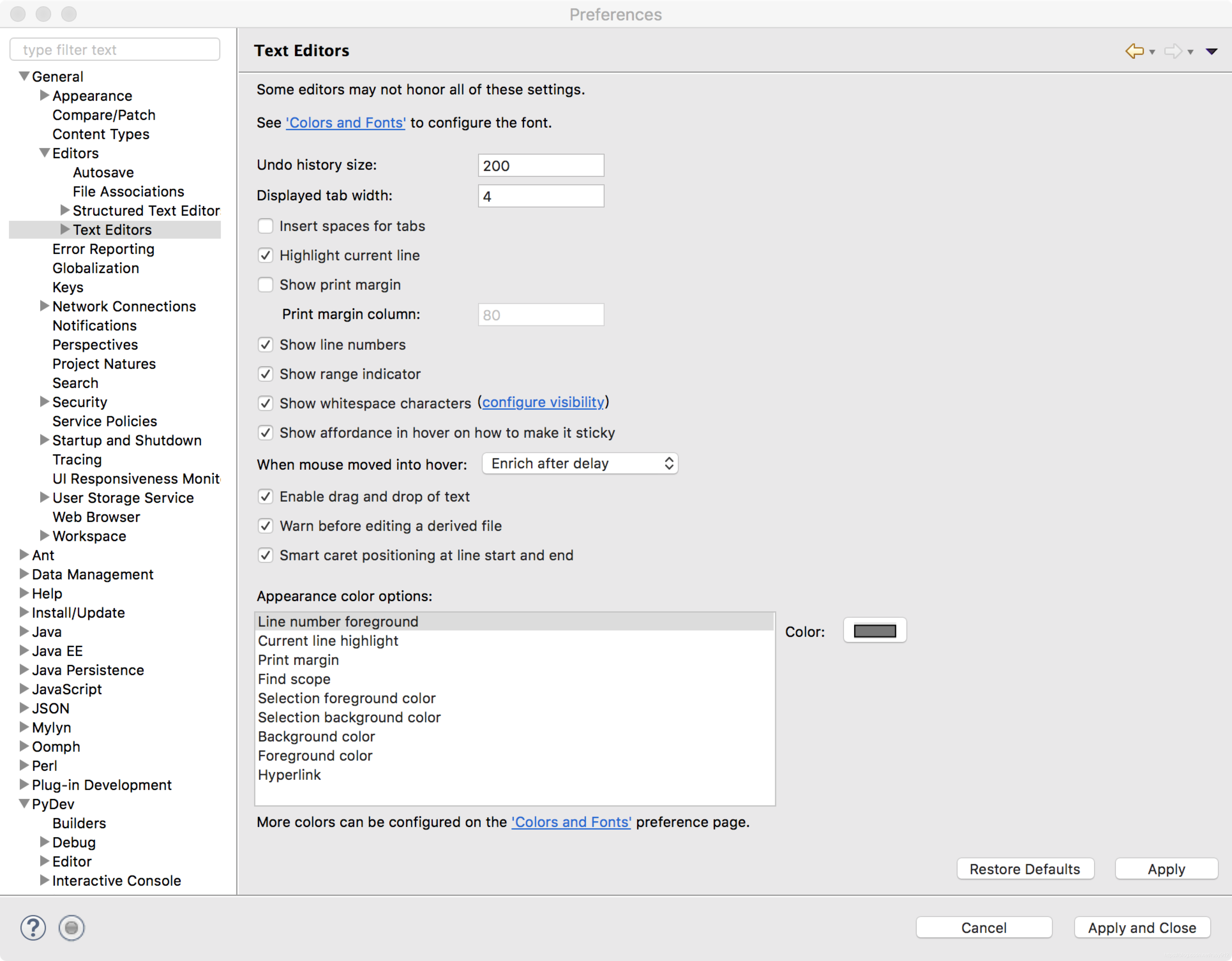This screenshot has width=1232, height=961.
Task: Expand the Structured Text Editor node
Action: [65, 210]
